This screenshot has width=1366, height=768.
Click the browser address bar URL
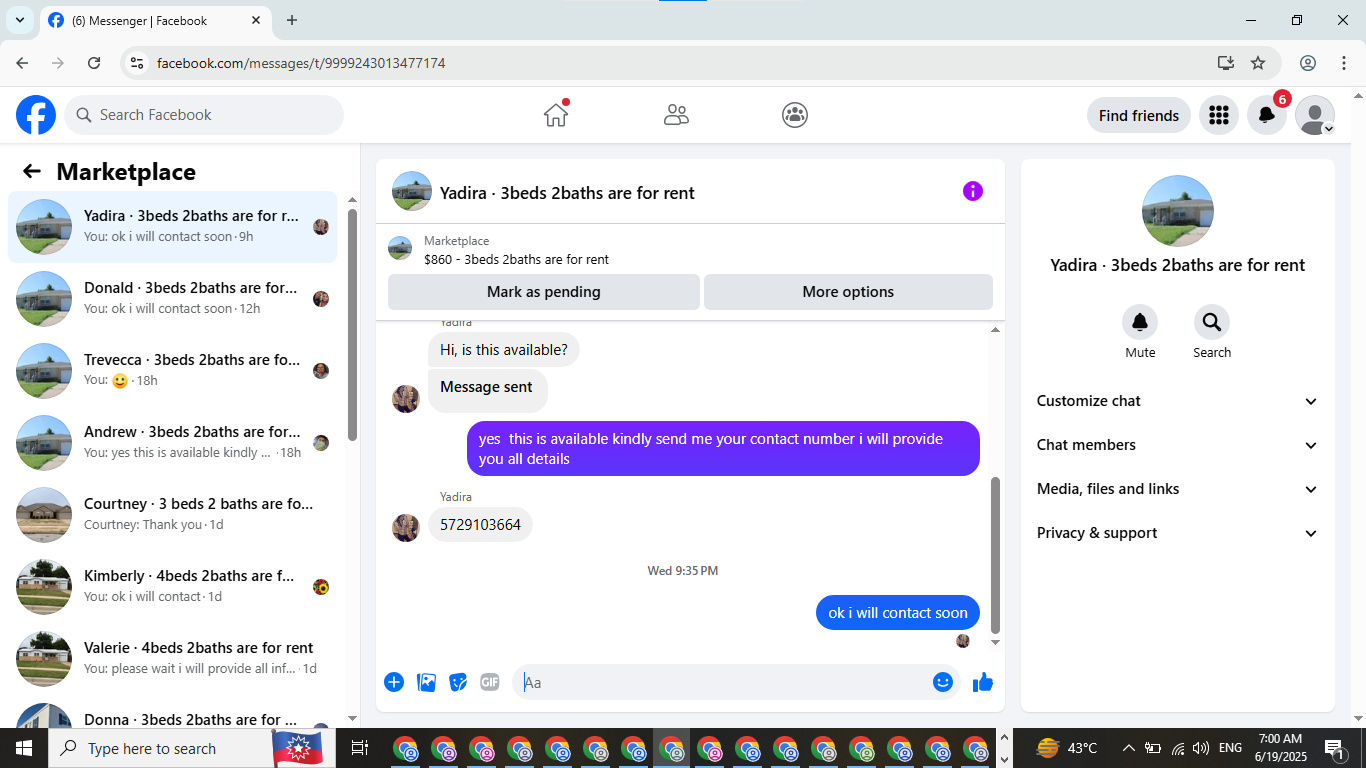tap(301, 63)
